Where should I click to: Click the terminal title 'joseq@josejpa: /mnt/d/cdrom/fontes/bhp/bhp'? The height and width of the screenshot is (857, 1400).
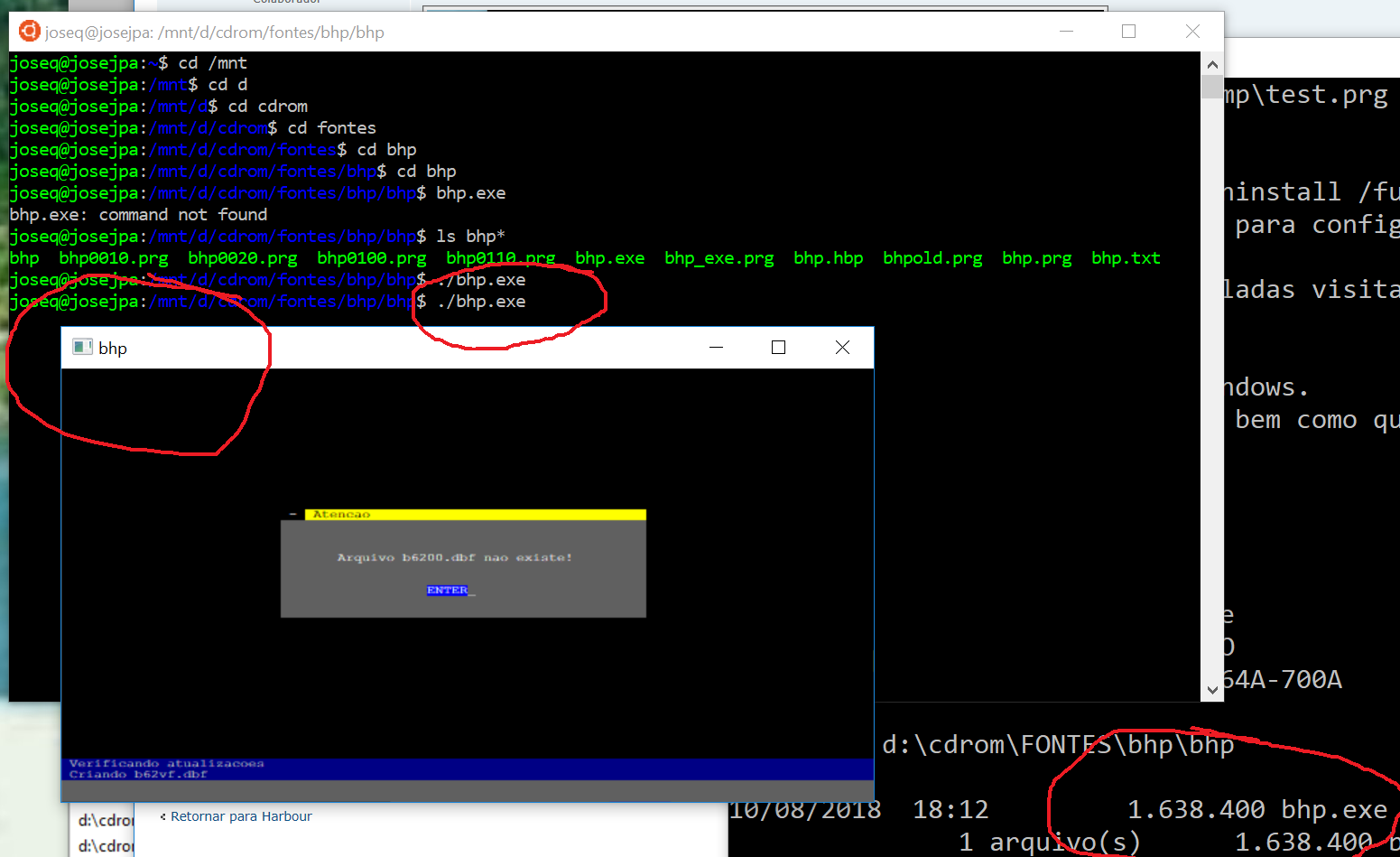215,33
